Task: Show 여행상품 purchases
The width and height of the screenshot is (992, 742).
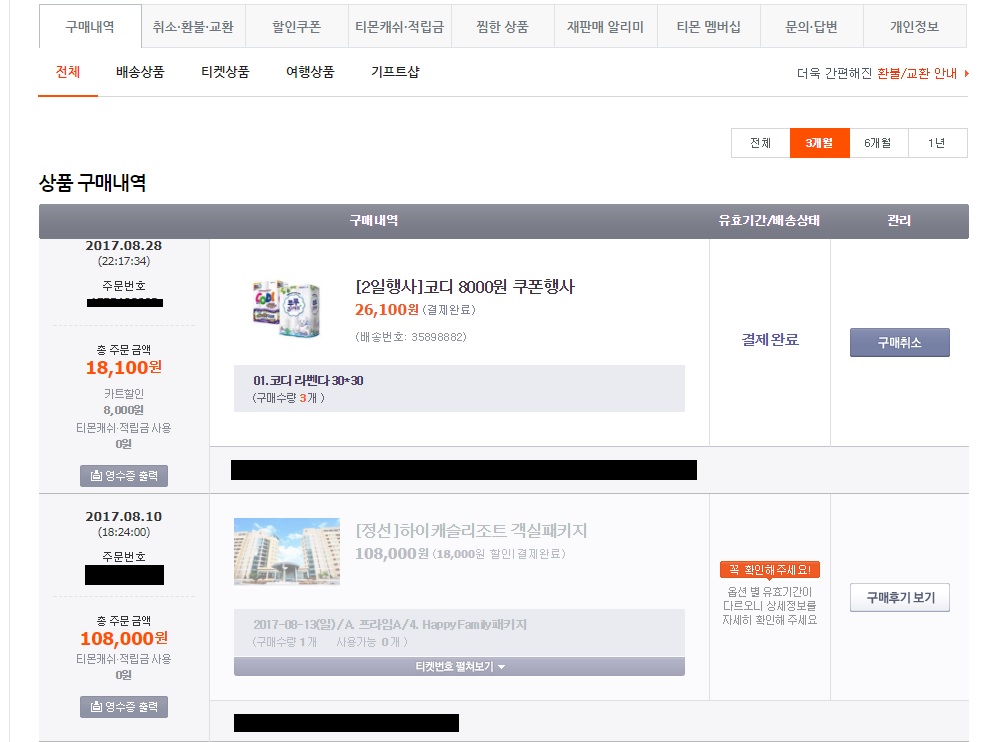Action: pyautogui.click(x=310, y=72)
